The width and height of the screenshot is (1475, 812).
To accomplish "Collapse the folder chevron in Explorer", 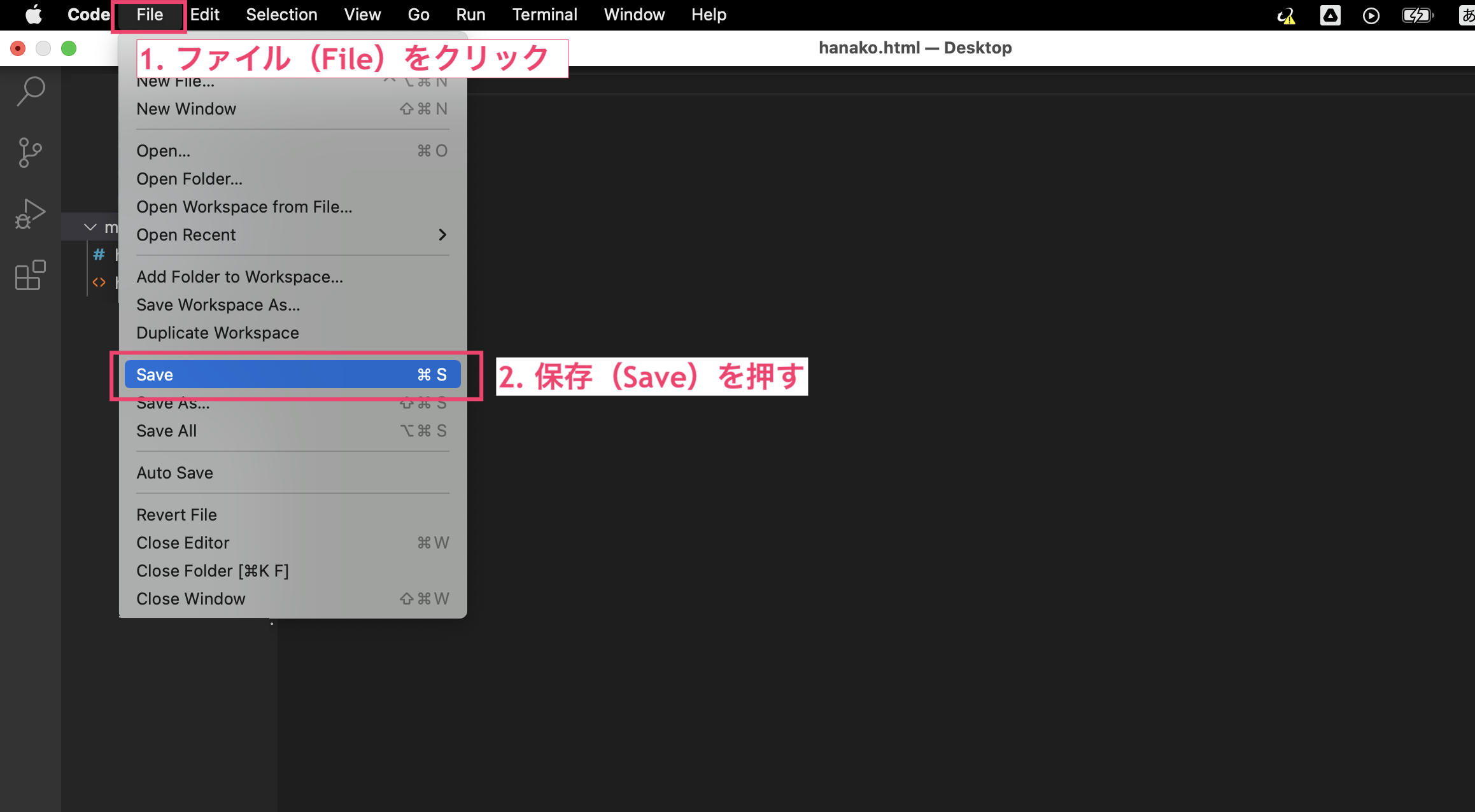I will tap(90, 227).
